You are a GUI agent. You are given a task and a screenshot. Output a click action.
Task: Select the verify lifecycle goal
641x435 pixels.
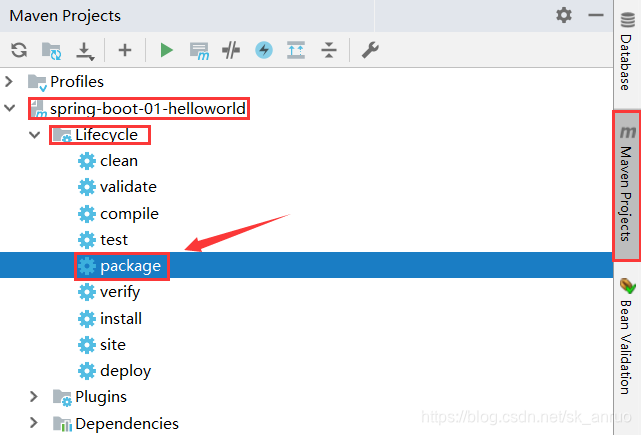coord(109,292)
